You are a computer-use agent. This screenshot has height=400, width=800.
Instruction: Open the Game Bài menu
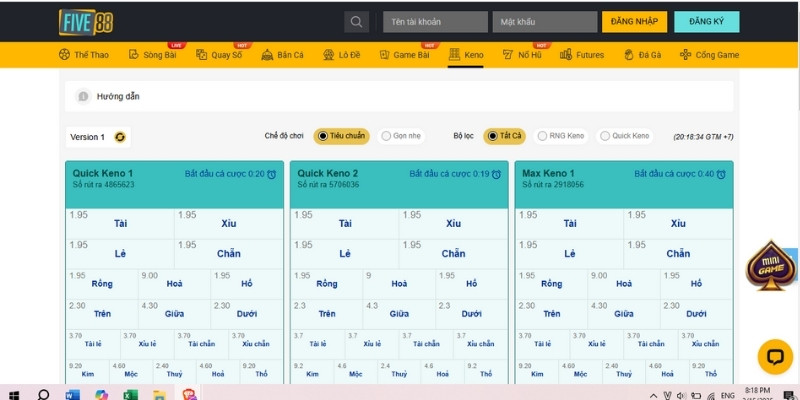pyautogui.click(x=405, y=55)
